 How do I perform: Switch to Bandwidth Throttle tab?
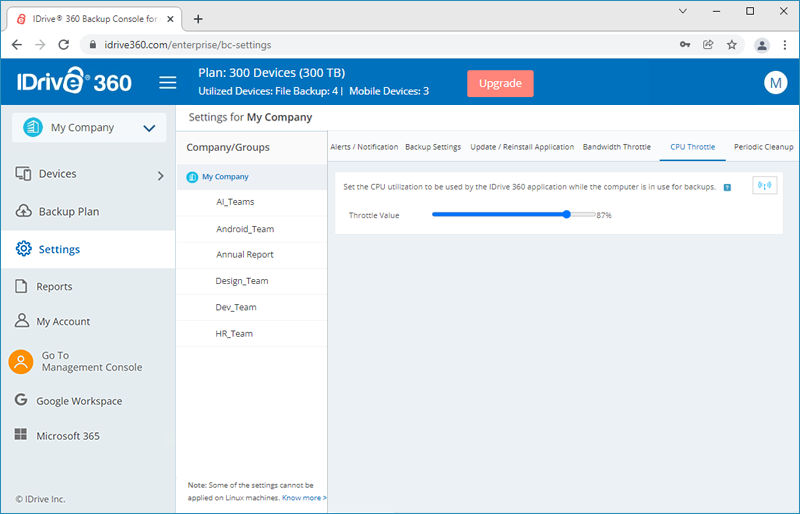pyautogui.click(x=616, y=147)
